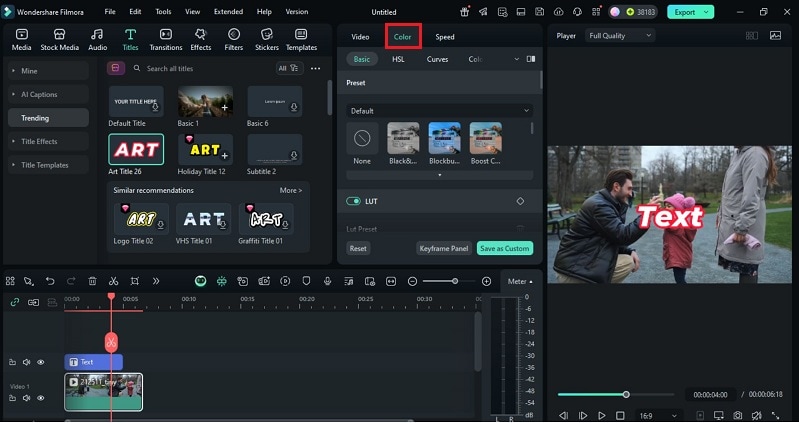Toggle the timeline link icon
The image size is (799, 423).
[15, 302]
